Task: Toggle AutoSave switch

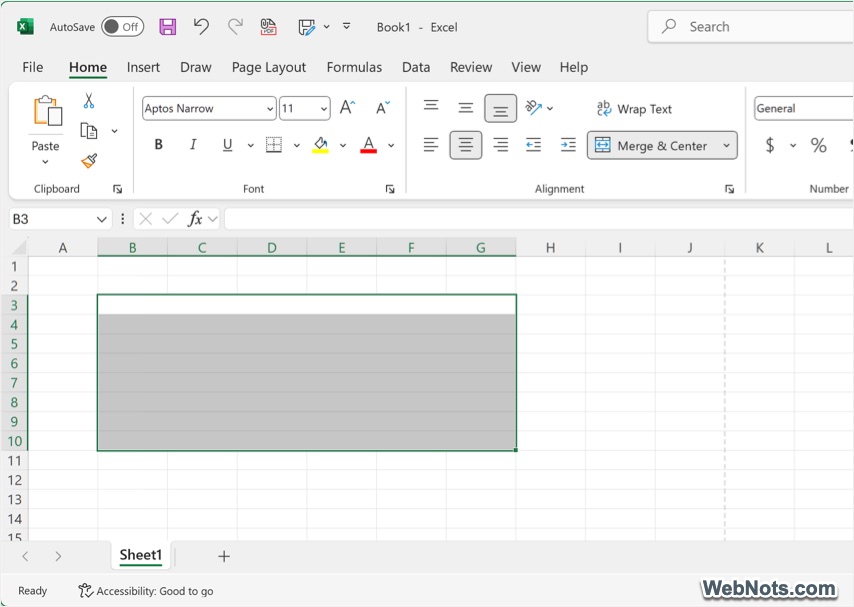Action: [123, 27]
